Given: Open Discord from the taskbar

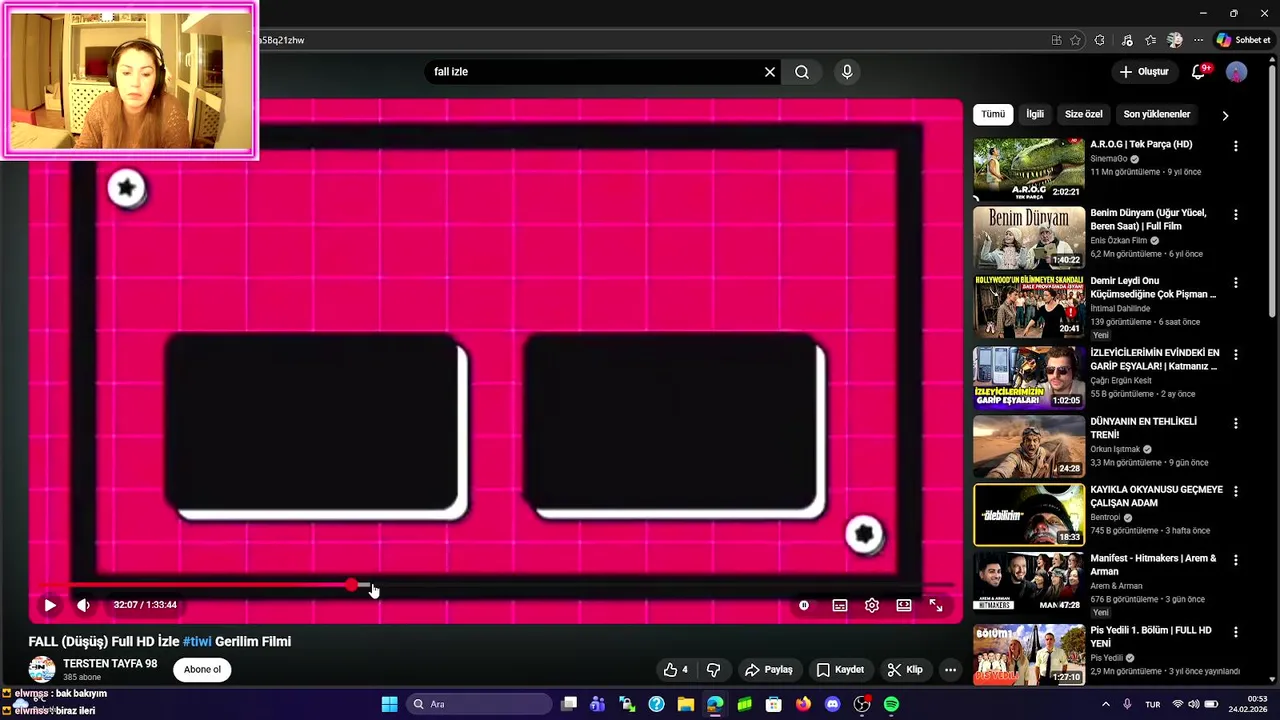Looking at the screenshot, I should tap(832, 704).
